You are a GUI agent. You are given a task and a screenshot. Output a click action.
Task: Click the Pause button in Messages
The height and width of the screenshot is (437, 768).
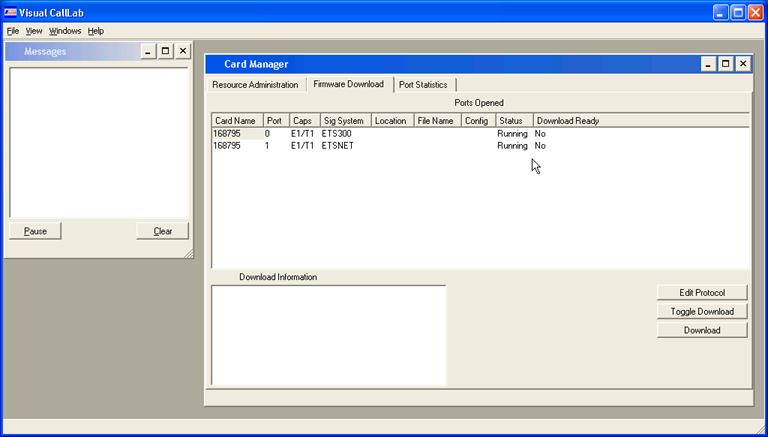35,231
